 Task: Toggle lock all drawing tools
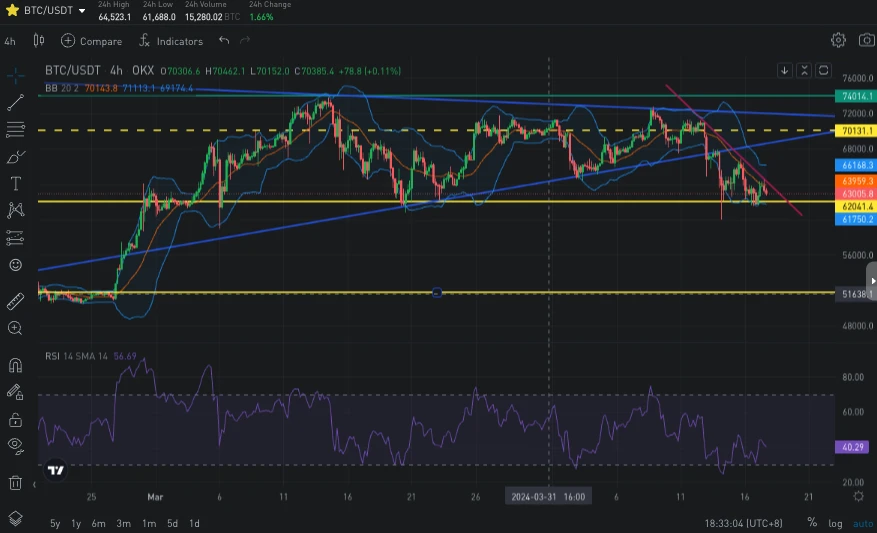click(15, 419)
